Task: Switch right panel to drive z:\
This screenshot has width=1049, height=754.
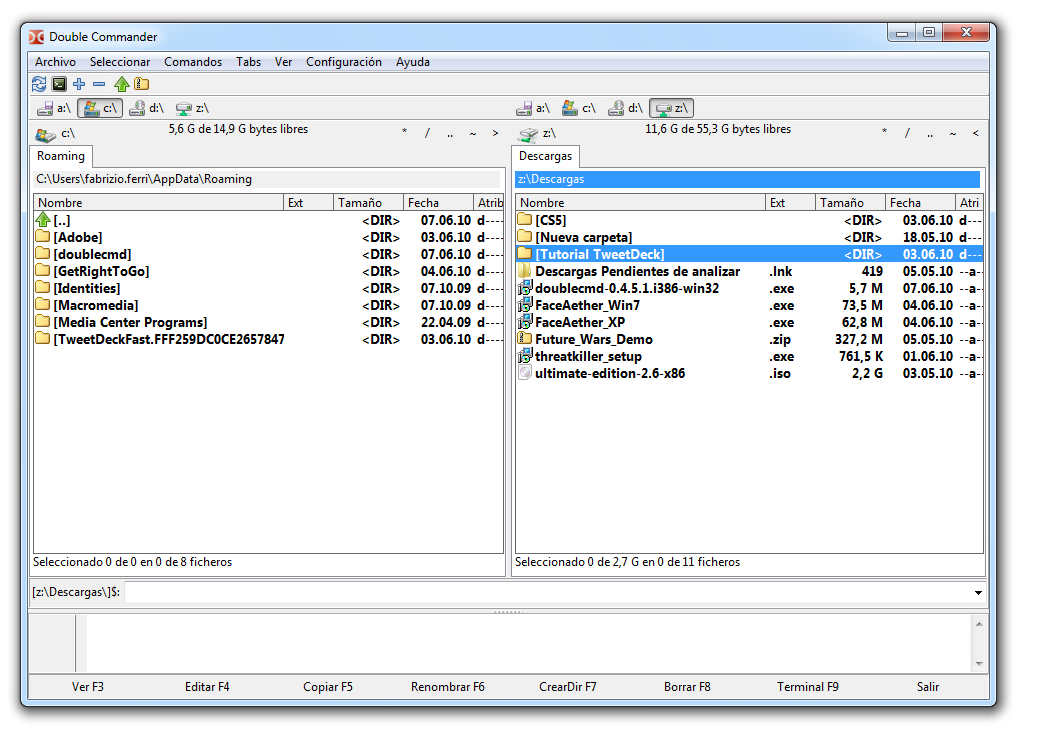Action: 672,108
